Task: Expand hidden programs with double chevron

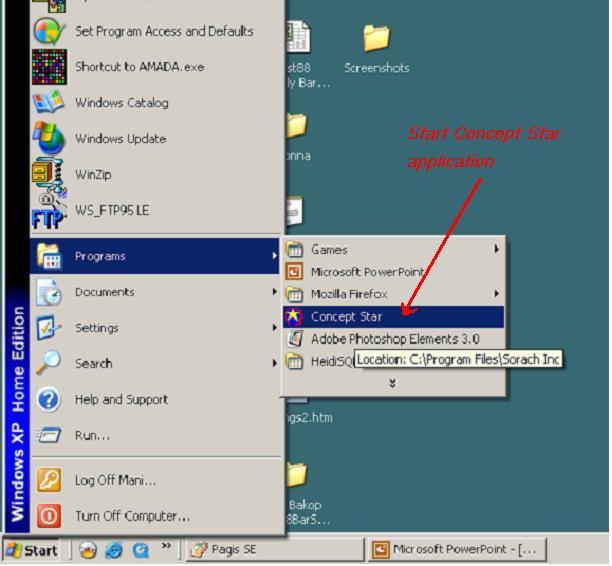Action: (x=393, y=383)
